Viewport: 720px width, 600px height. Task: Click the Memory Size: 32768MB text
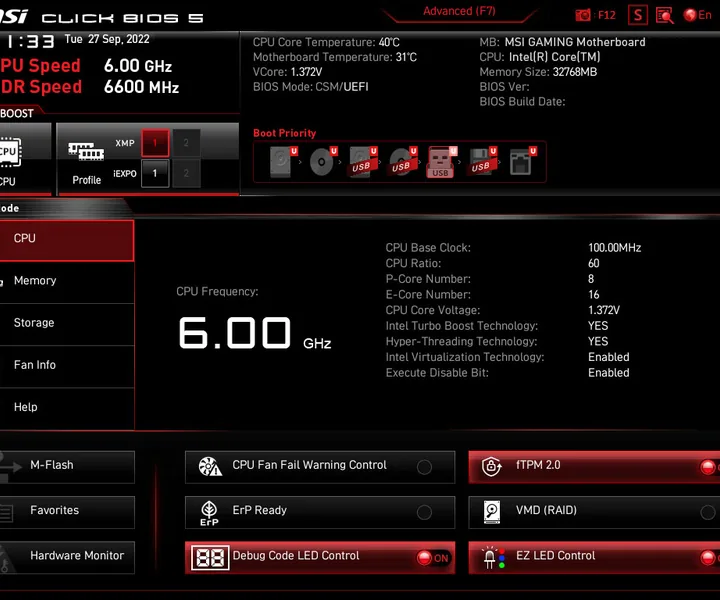click(x=538, y=72)
